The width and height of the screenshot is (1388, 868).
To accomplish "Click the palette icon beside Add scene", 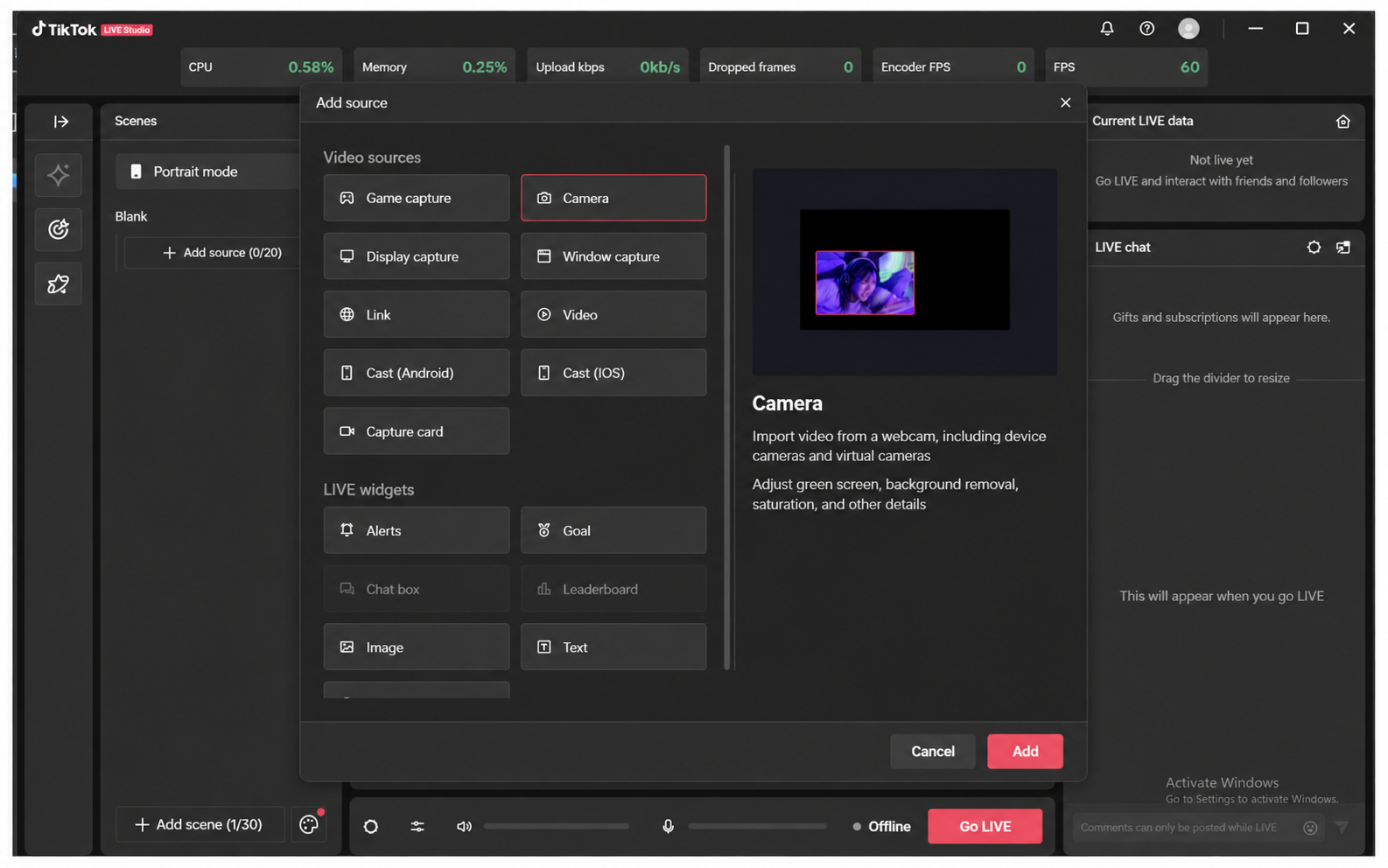I will point(309,824).
